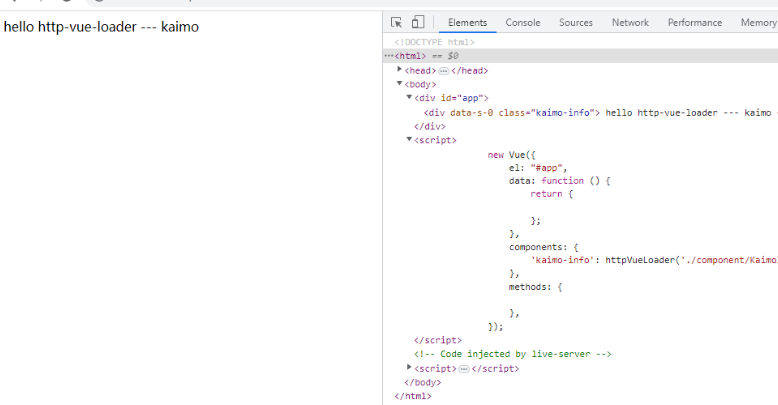
Task: Click the ellipsis badge inside last script tag
Action: click(x=464, y=369)
